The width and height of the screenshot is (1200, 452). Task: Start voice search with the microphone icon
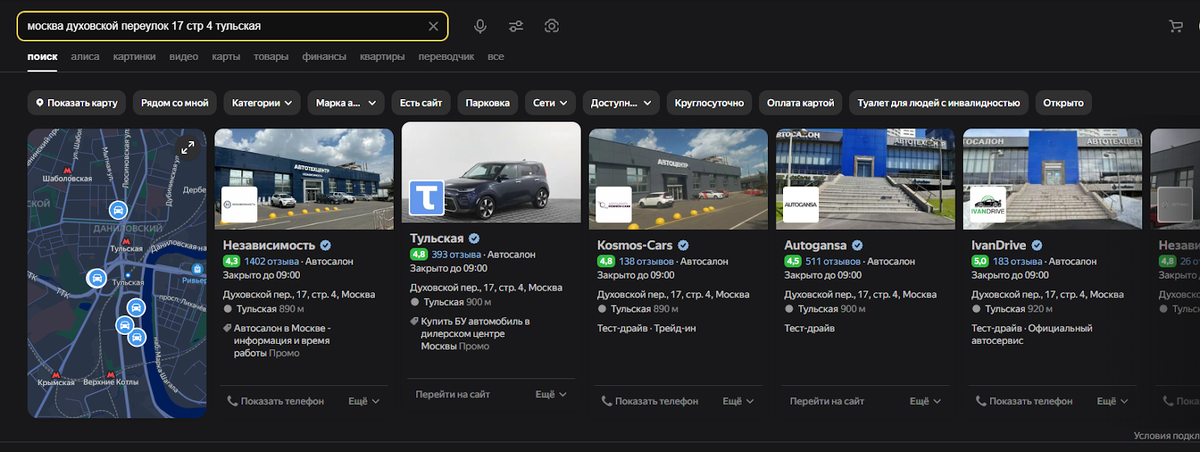481,26
